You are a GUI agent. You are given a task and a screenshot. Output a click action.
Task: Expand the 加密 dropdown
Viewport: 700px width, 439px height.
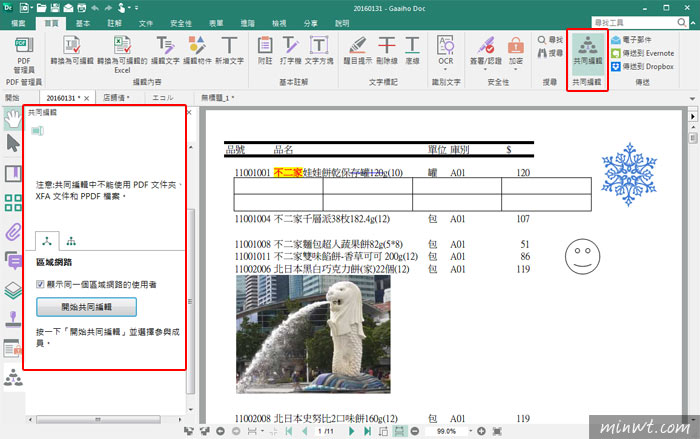click(515, 69)
